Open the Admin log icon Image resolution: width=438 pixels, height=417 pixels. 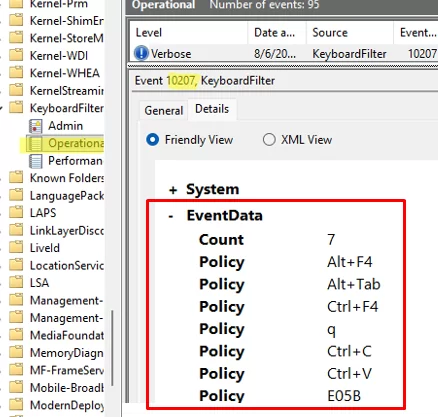35,126
